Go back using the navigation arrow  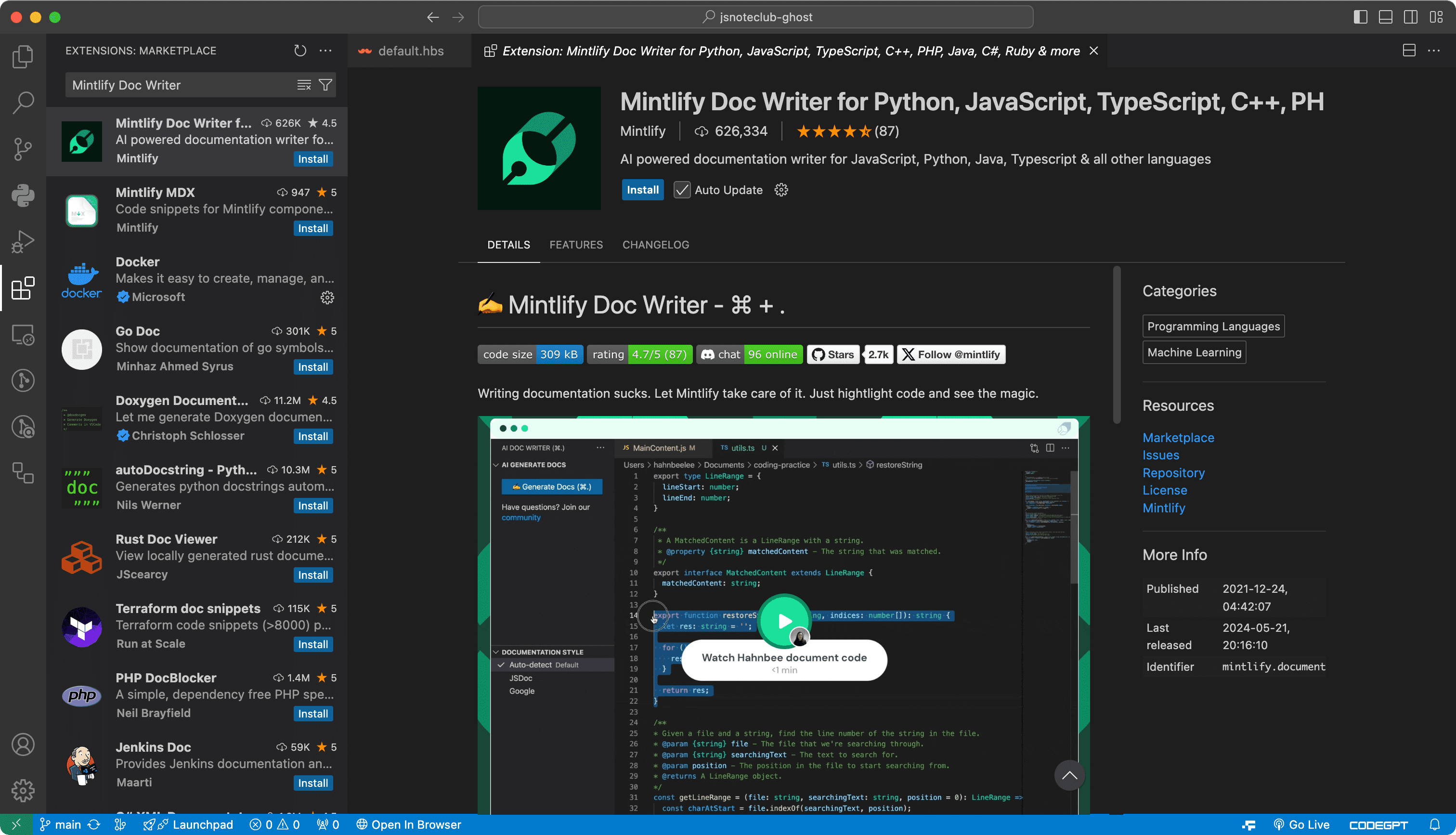(433, 17)
